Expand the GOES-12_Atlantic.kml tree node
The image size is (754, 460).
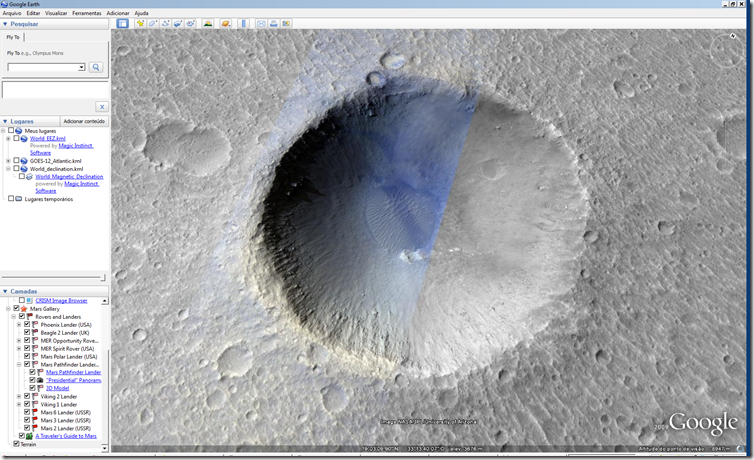click(x=8, y=161)
